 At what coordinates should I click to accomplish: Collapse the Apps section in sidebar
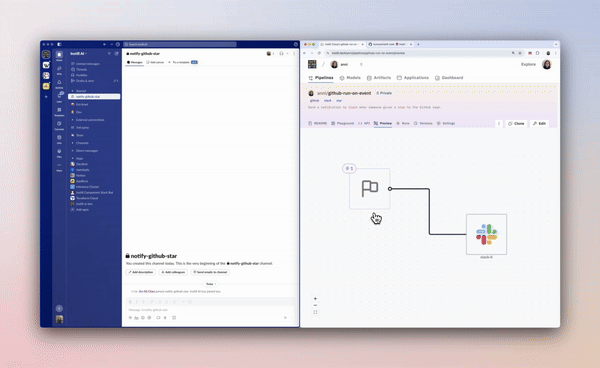[78, 158]
